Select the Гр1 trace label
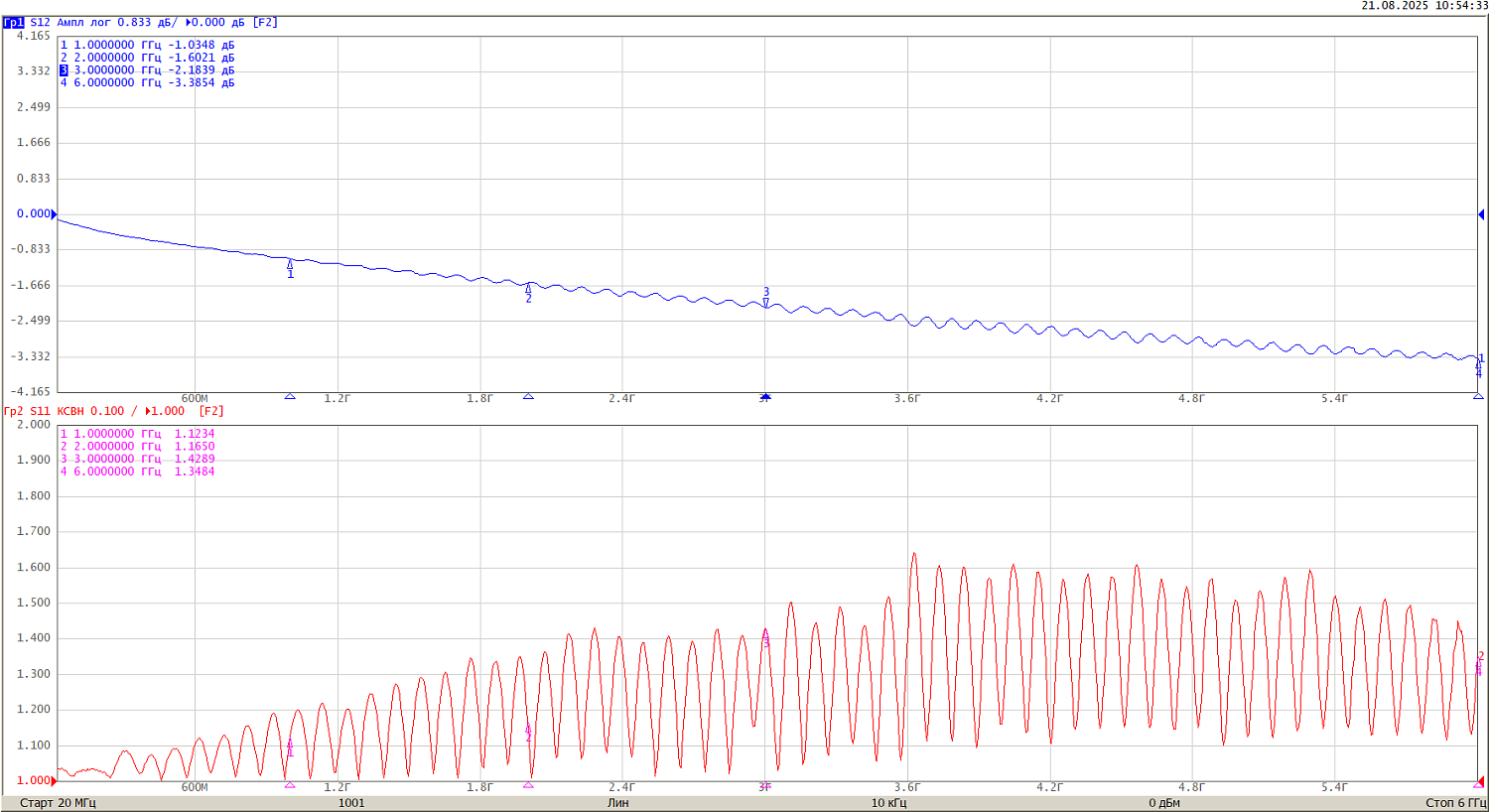Screen dimensions: 1489x812 click(13, 22)
